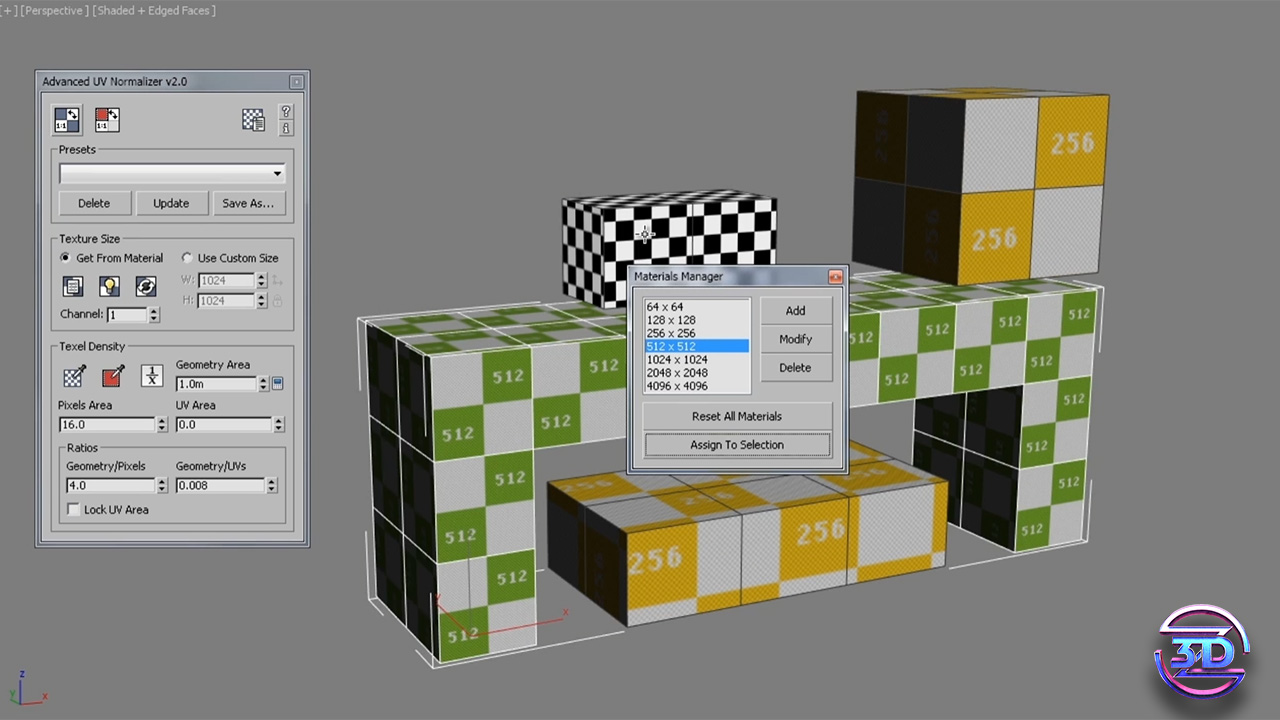Click the Reset All Materials button
This screenshot has height=720, width=1280.
pos(737,416)
